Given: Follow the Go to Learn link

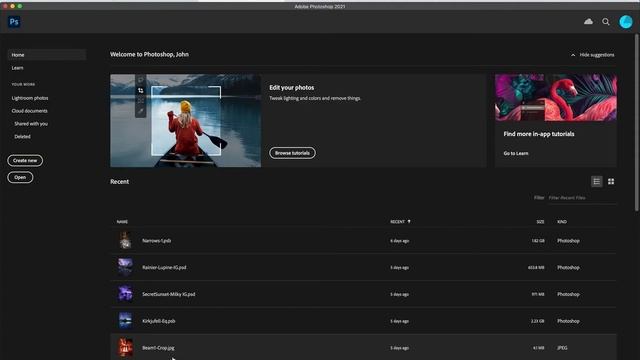Looking at the screenshot, I should [516, 153].
